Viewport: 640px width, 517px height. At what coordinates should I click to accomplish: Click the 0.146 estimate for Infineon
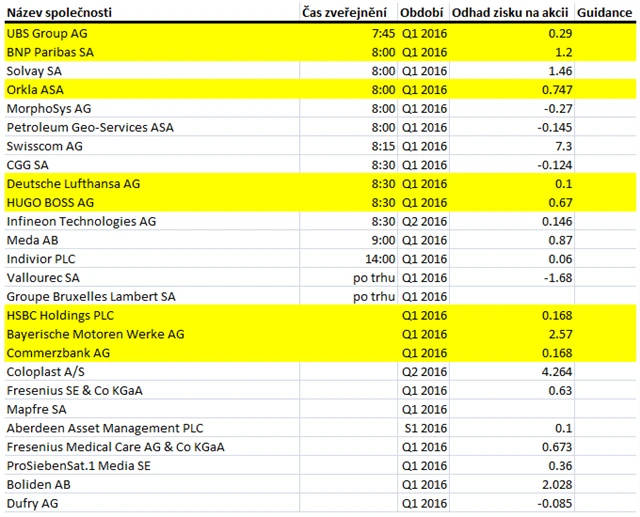point(557,221)
